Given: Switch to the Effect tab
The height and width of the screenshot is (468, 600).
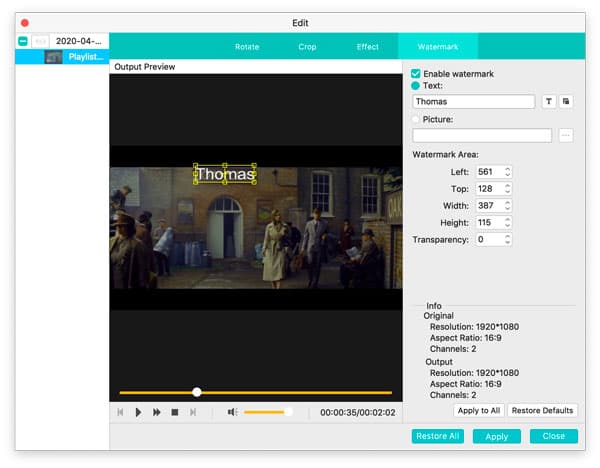Looking at the screenshot, I should (367, 47).
